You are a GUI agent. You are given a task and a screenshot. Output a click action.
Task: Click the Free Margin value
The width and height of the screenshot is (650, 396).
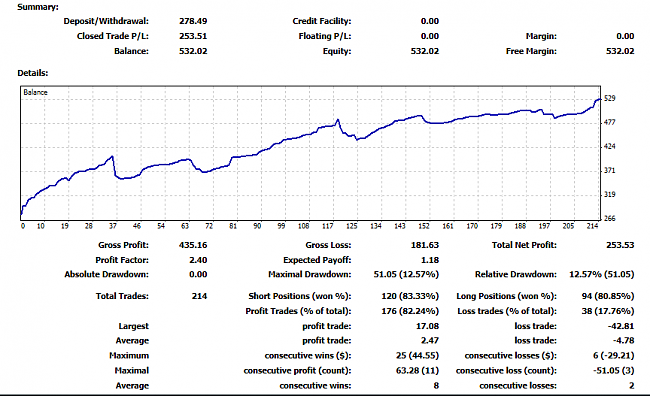(x=620, y=51)
